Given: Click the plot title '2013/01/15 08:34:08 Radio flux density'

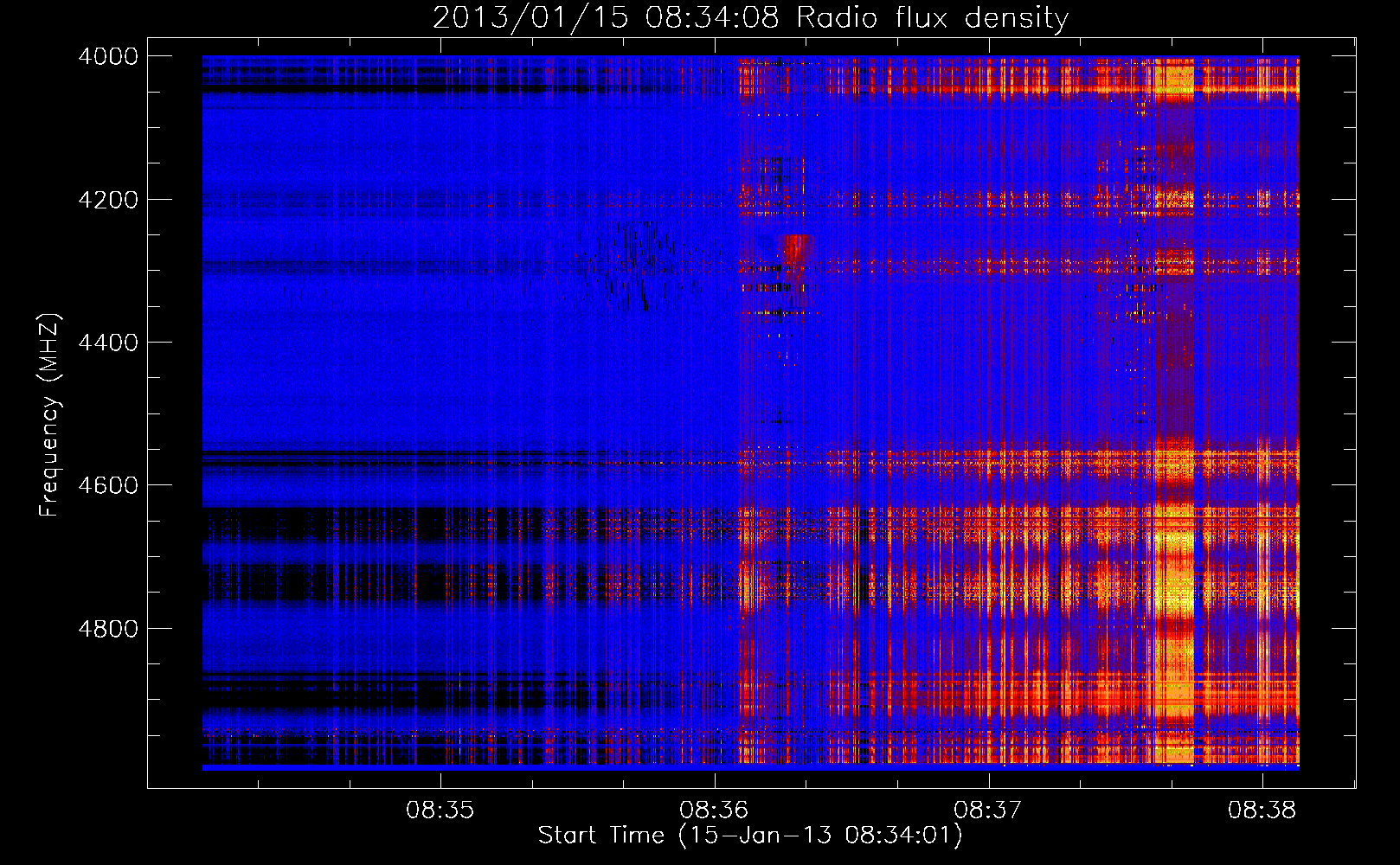Looking at the screenshot, I should tap(750, 18).
